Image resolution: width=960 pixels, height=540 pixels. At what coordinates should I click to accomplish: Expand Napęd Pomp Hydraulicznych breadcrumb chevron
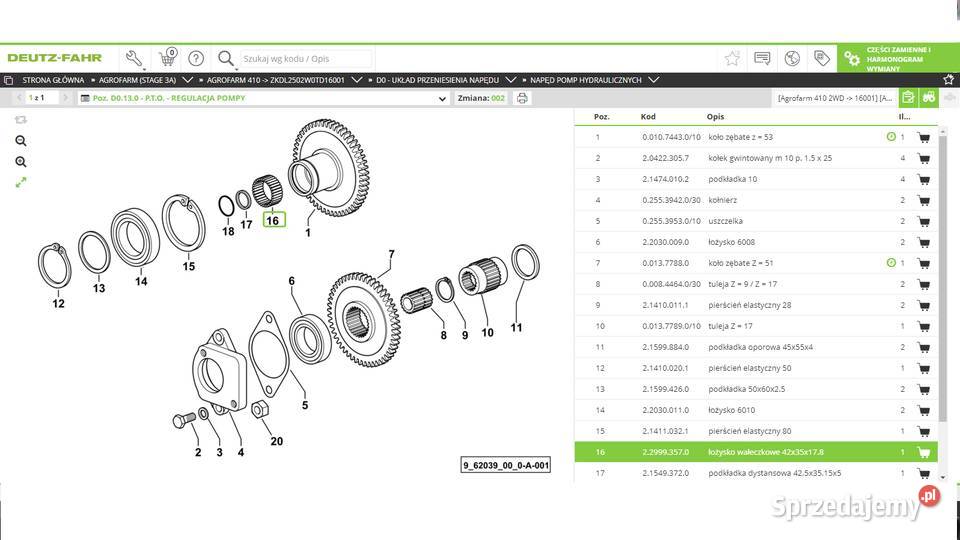651,79
